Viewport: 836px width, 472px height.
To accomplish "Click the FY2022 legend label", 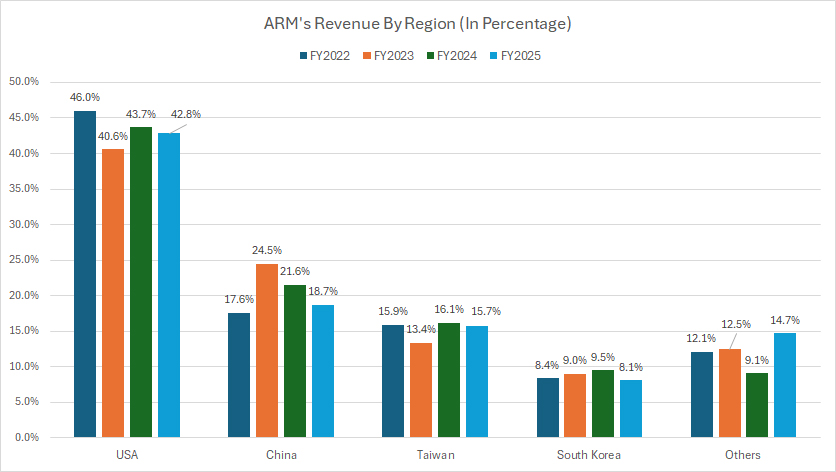I will point(330,56).
